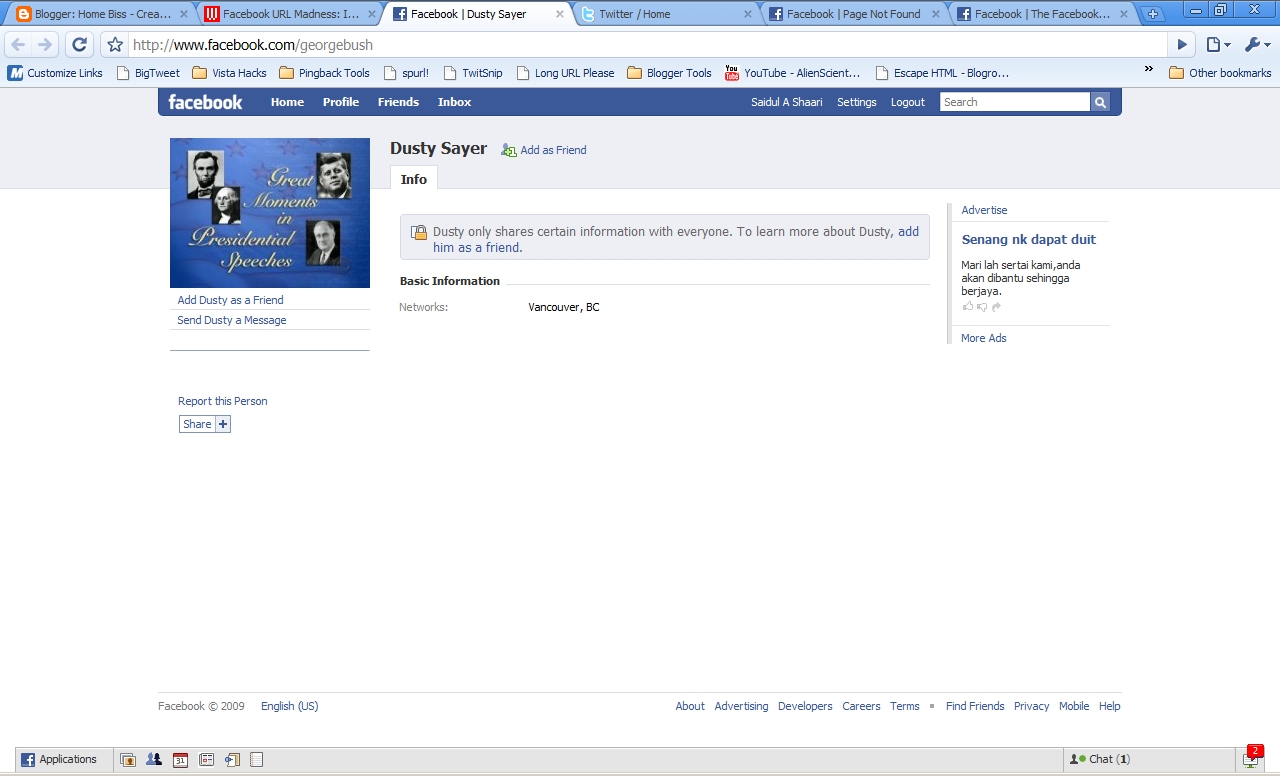Image resolution: width=1280 pixels, height=776 pixels.
Task: Click the Escape HTML bookmark
Action: [x=941, y=73]
